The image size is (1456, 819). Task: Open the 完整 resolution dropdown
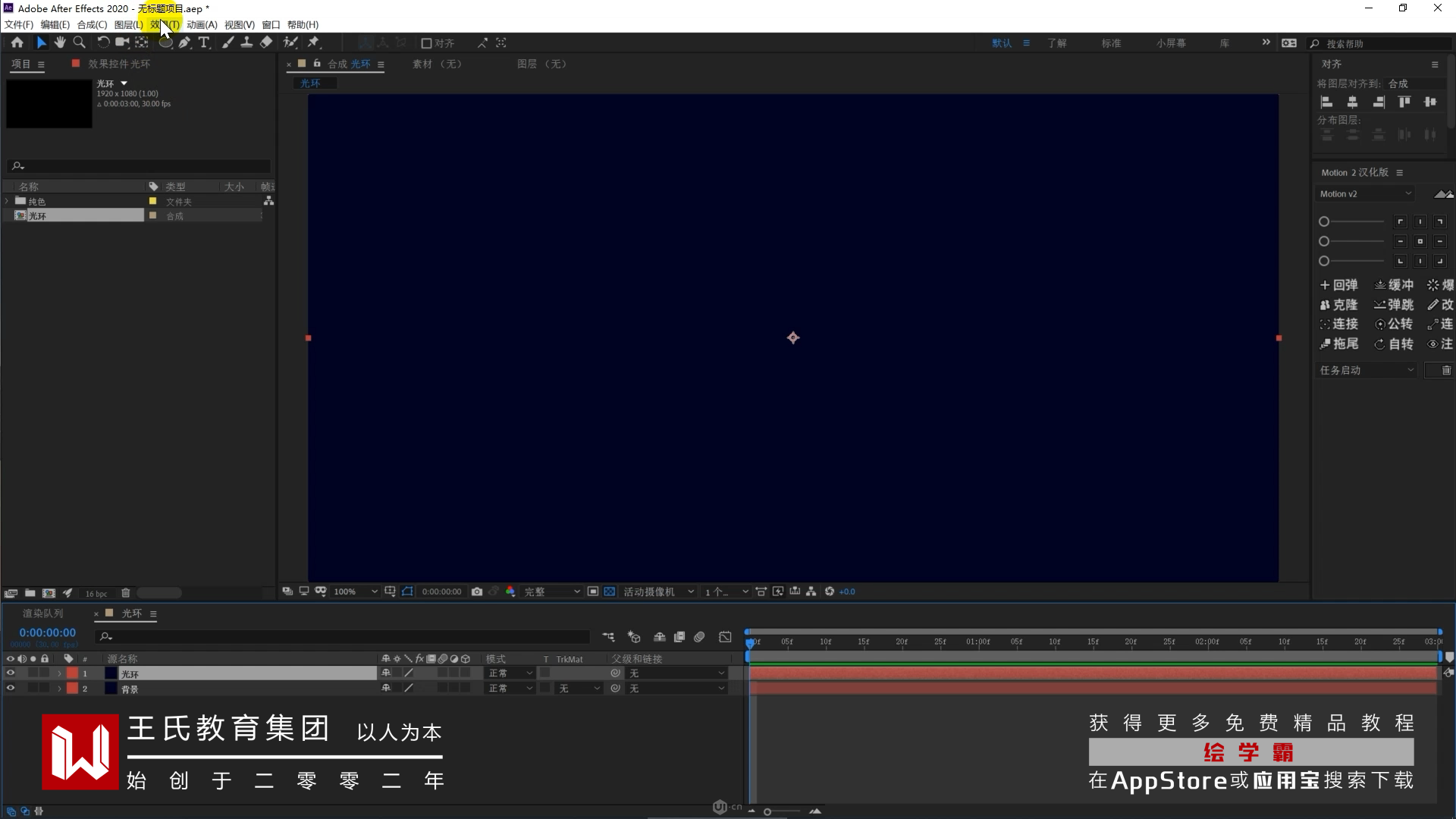pos(552,591)
